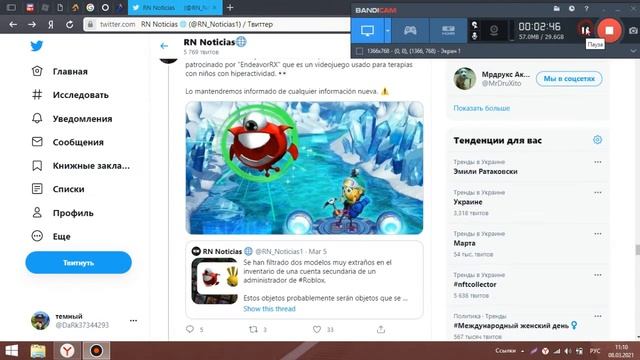This screenshot has width=640, height=360.
Task: Open options dots for Украине trend
Action: 598,192
